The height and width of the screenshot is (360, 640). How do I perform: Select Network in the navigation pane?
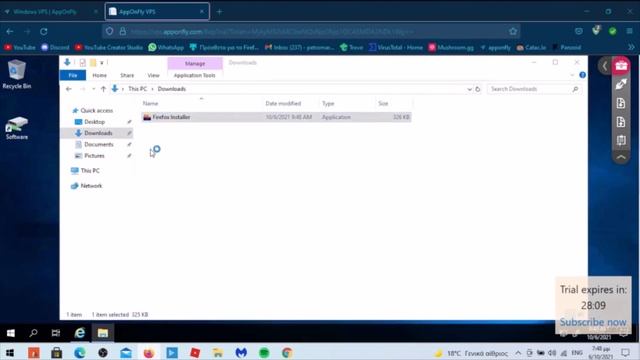click(x=91, y=186)
